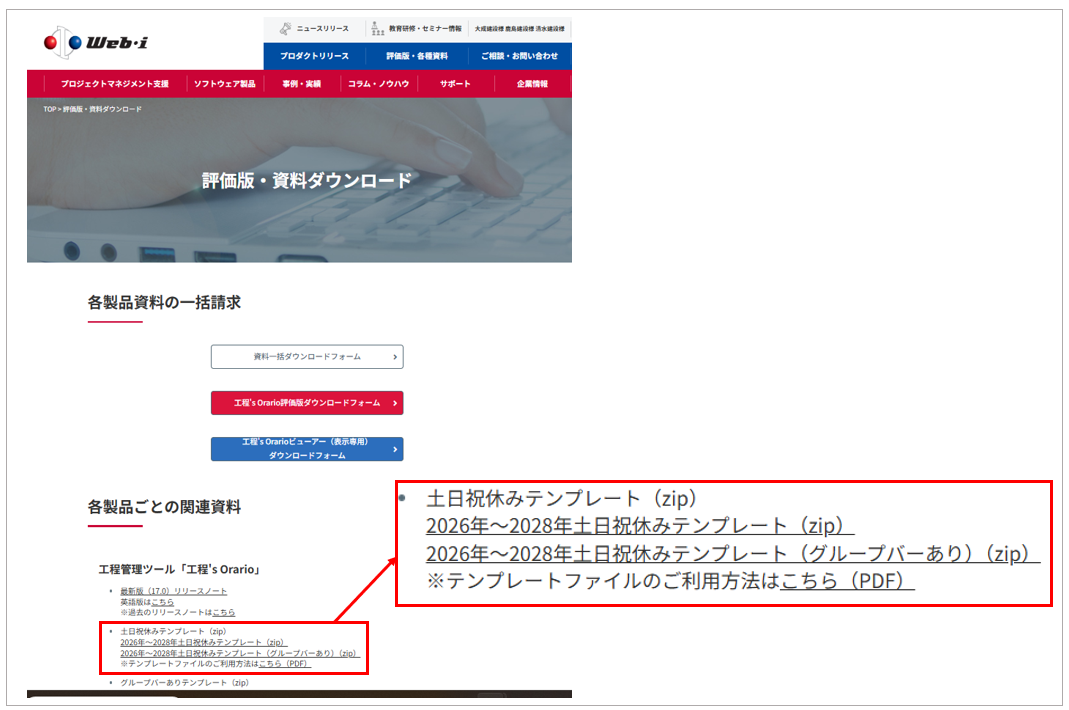Open プロダクトリリース in blue navigation

pyautogui.click(x=314, y=56)
